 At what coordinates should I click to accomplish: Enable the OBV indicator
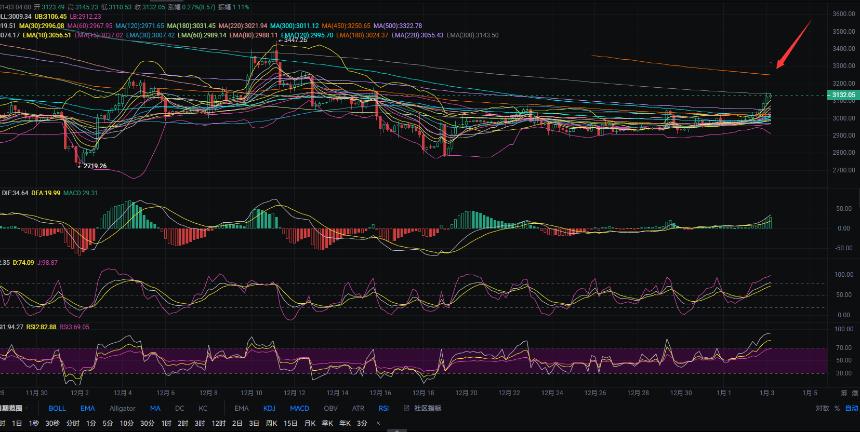click(331, 408)
